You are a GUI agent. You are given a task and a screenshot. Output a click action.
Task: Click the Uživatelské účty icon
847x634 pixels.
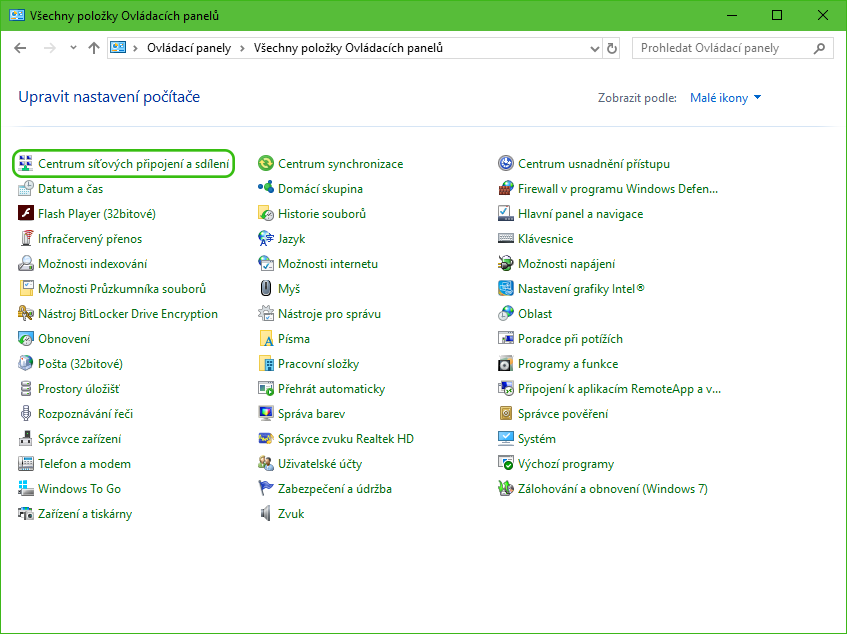pyautogui.click(x=266, y=464)
